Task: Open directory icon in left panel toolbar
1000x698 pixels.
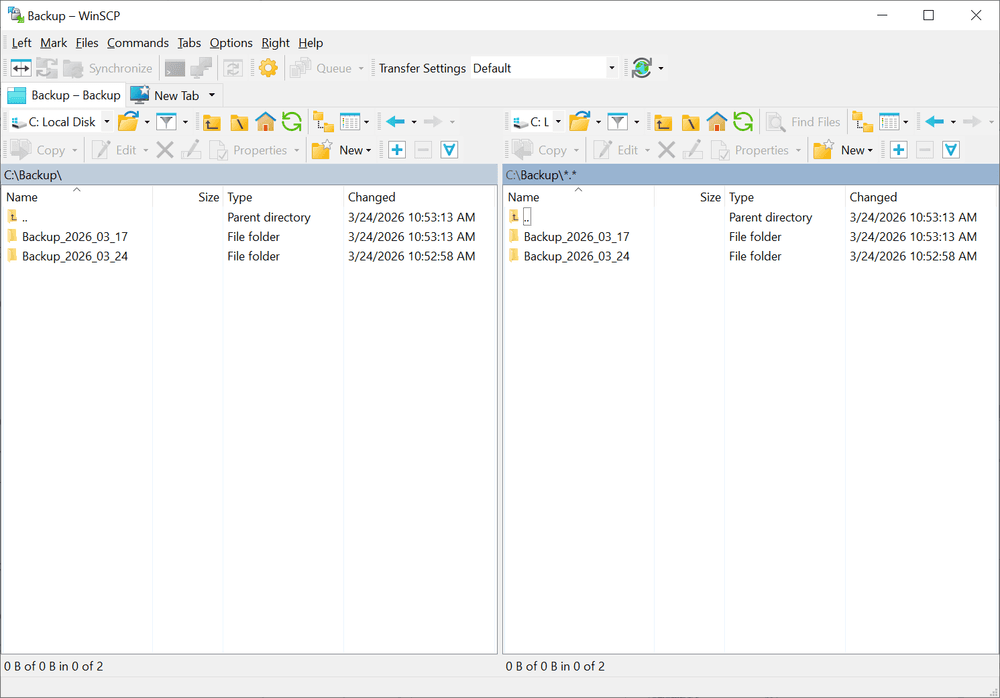Action: click(128, 121)
